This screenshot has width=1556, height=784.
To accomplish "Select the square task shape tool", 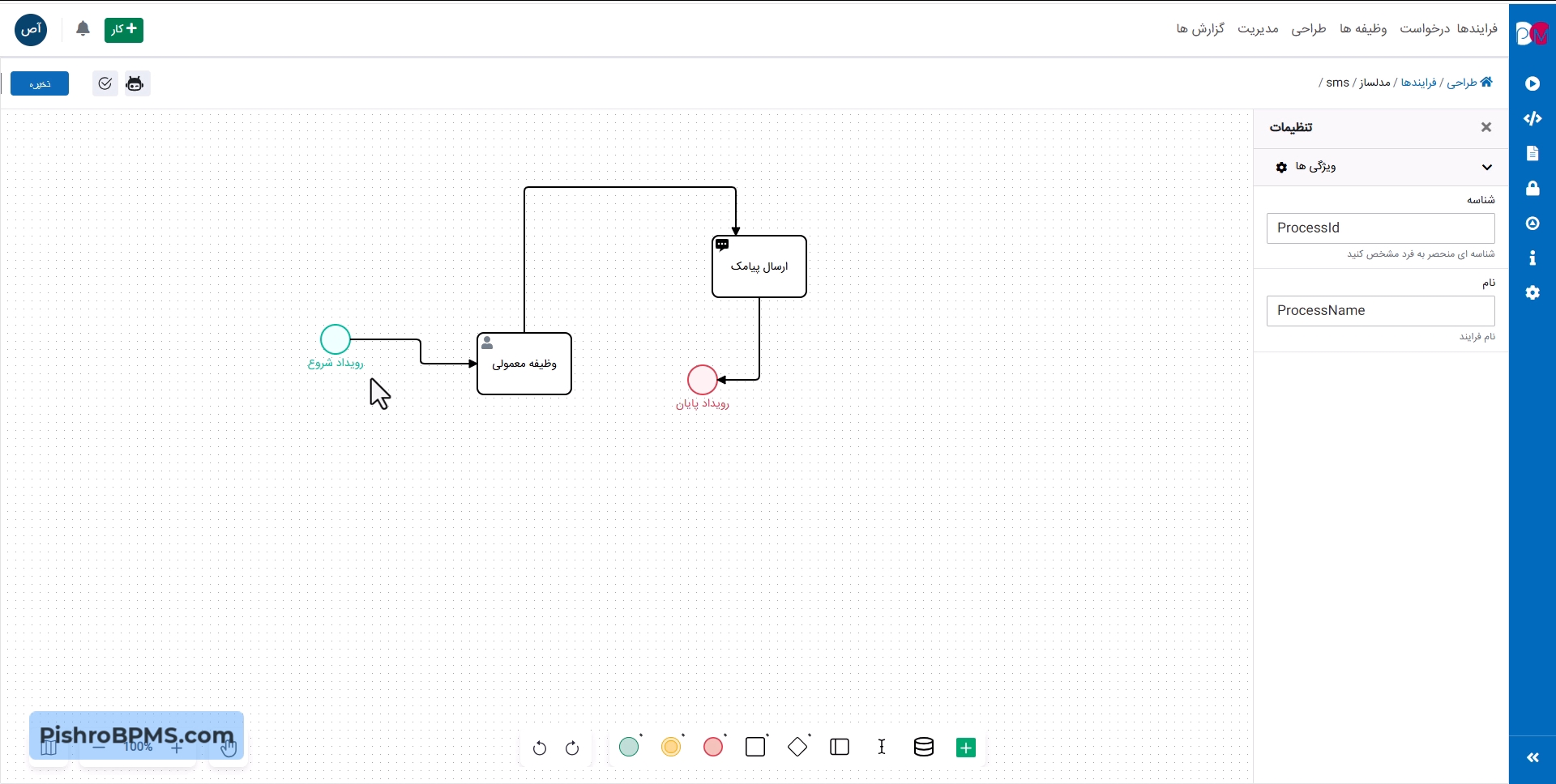I will coord(755,747).
